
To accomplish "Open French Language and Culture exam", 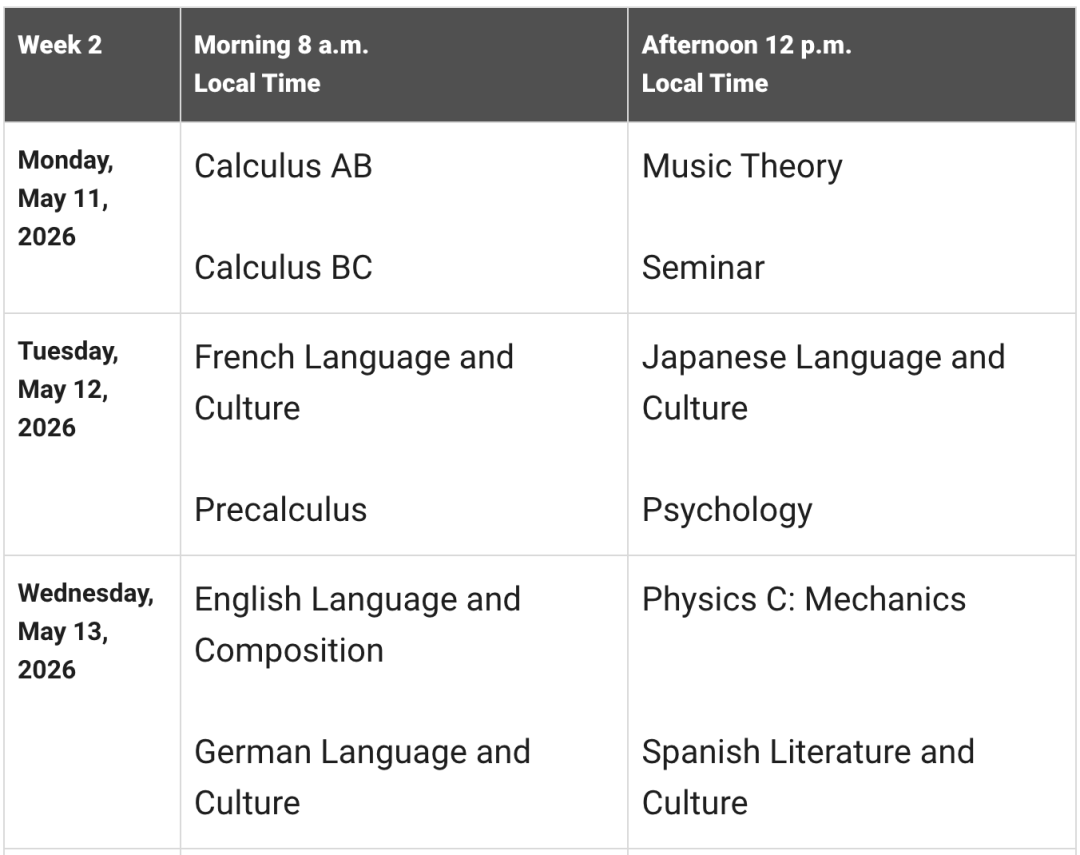I will tap(354, 382).
